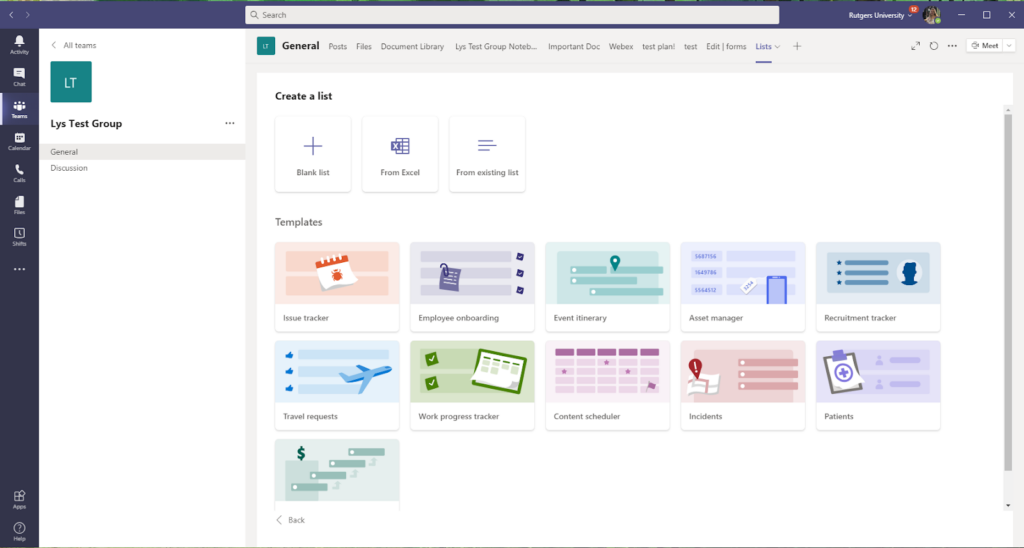Reload the tab with refresh icon
Viewport: 1024px width, 548px height.
934,46
